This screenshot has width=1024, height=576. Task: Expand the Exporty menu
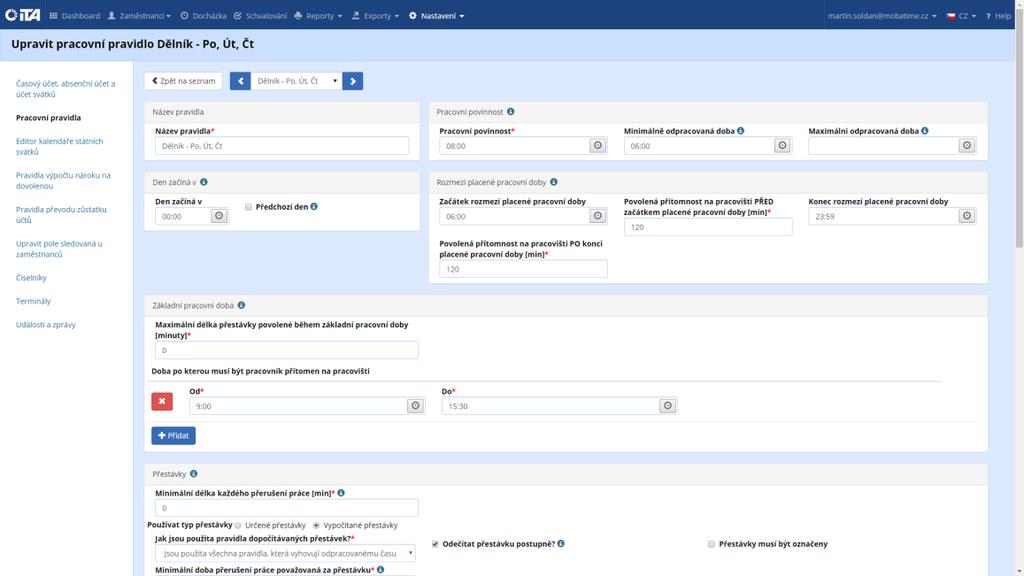coord(376,16)
